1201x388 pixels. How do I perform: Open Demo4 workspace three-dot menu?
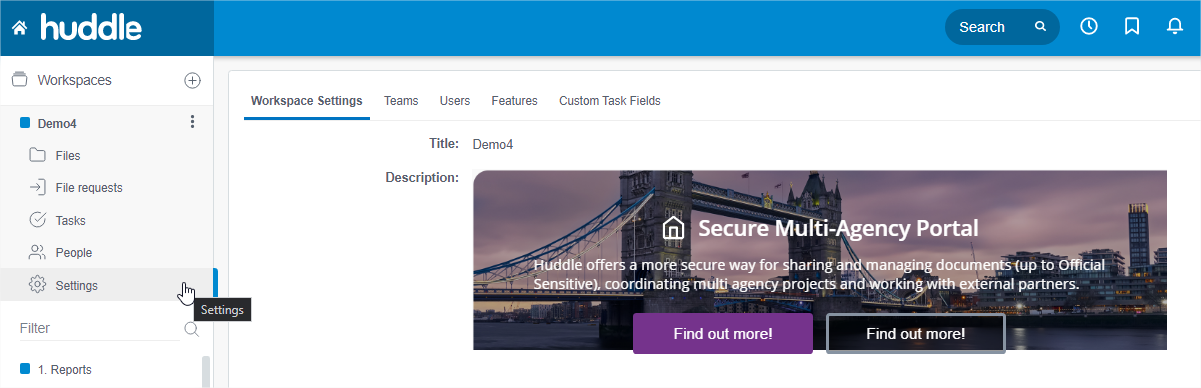coord(193,122)
